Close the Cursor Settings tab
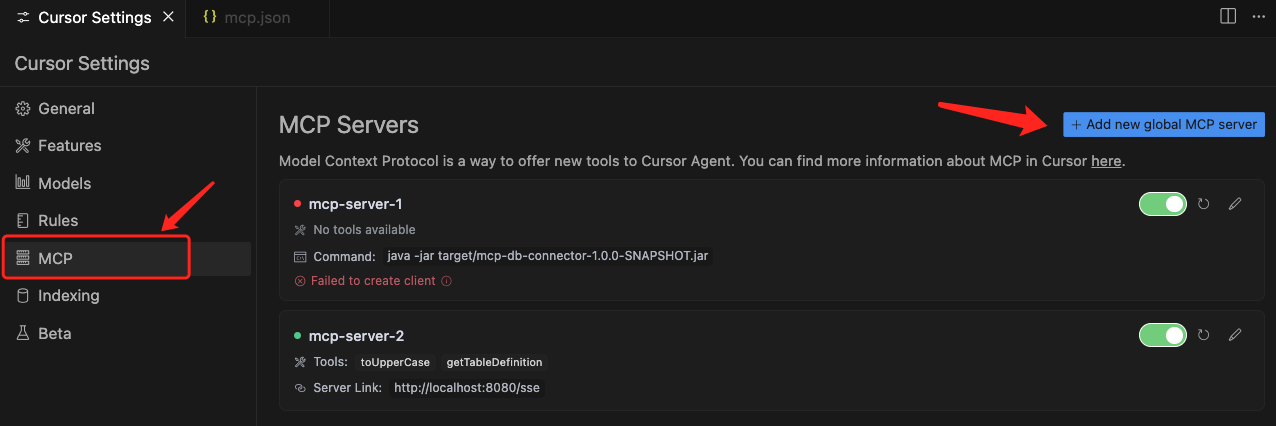1276x426 pixels. 168,17
